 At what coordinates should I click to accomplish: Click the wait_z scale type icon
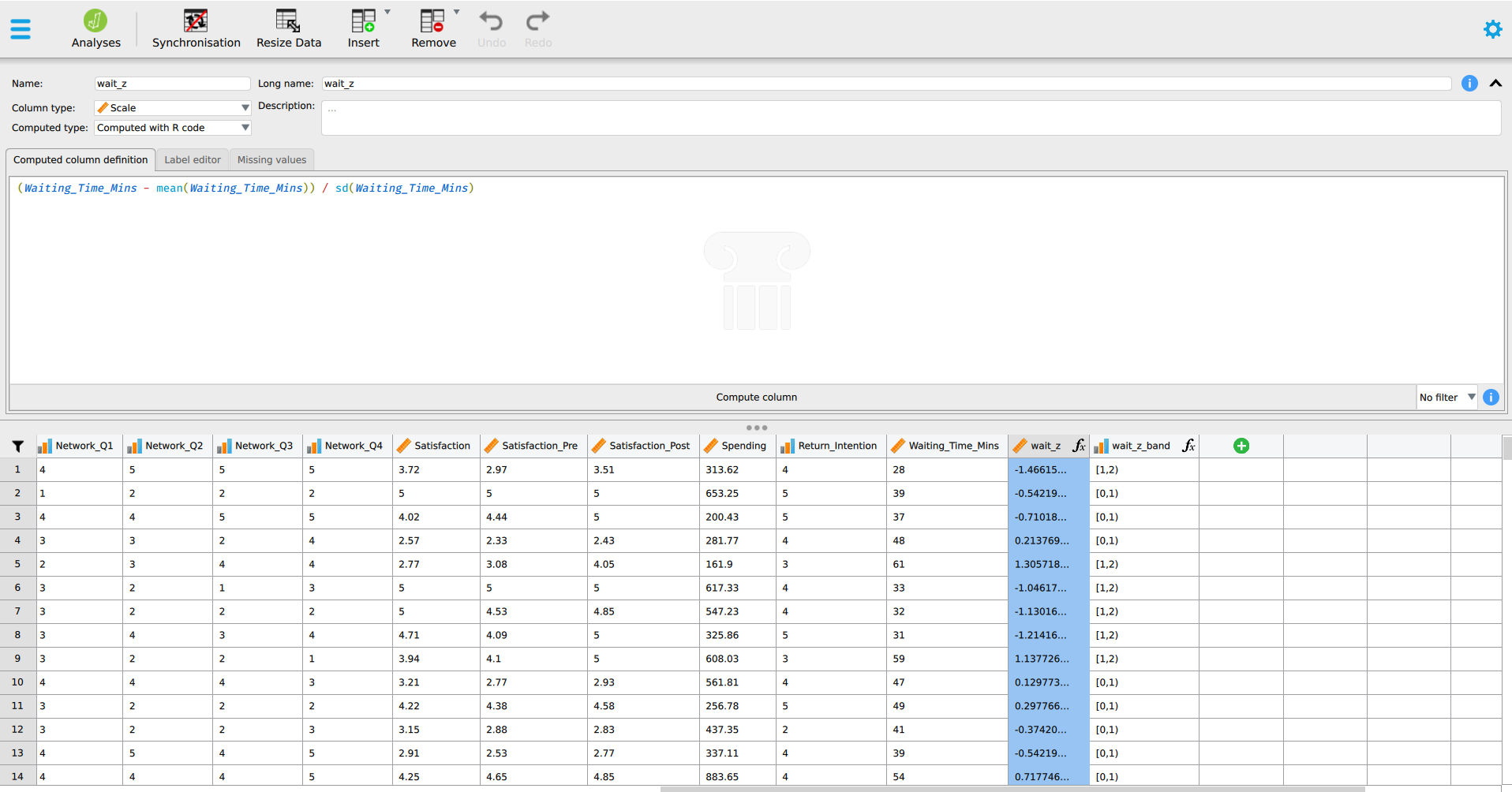tap(1020, 446)
